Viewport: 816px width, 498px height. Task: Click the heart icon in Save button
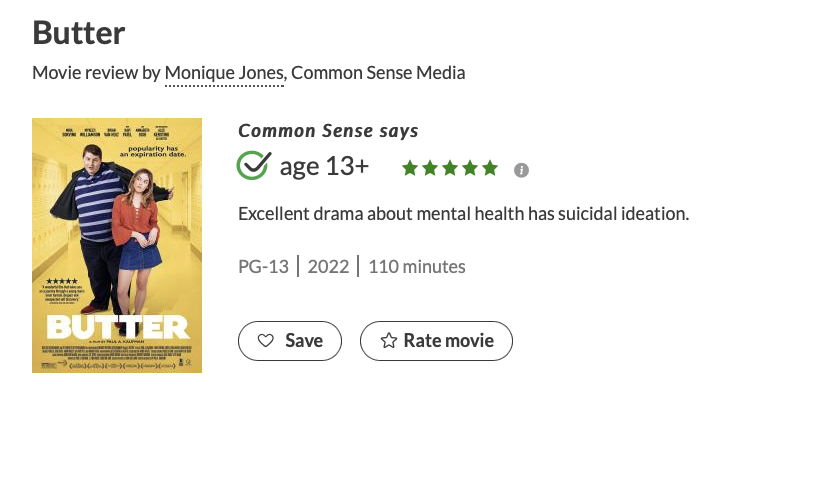[x=266, y=341]
